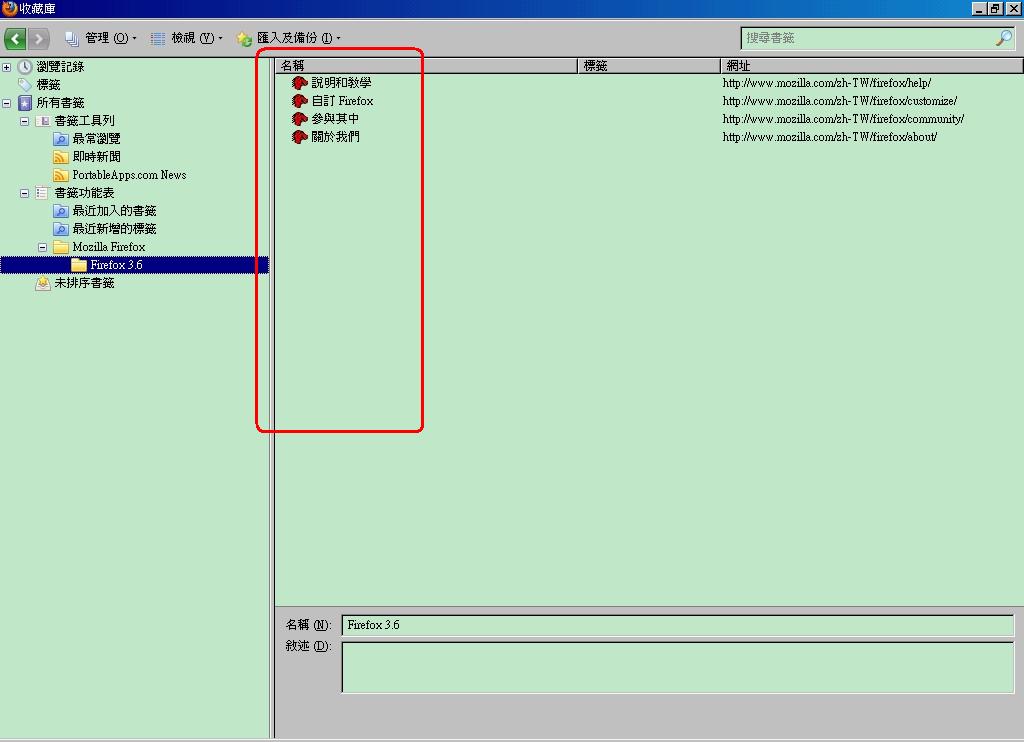Viewport: 1024px width, 742px height.
Task: Click the star icon beside 所有書籤
Action: pos(25,103)
